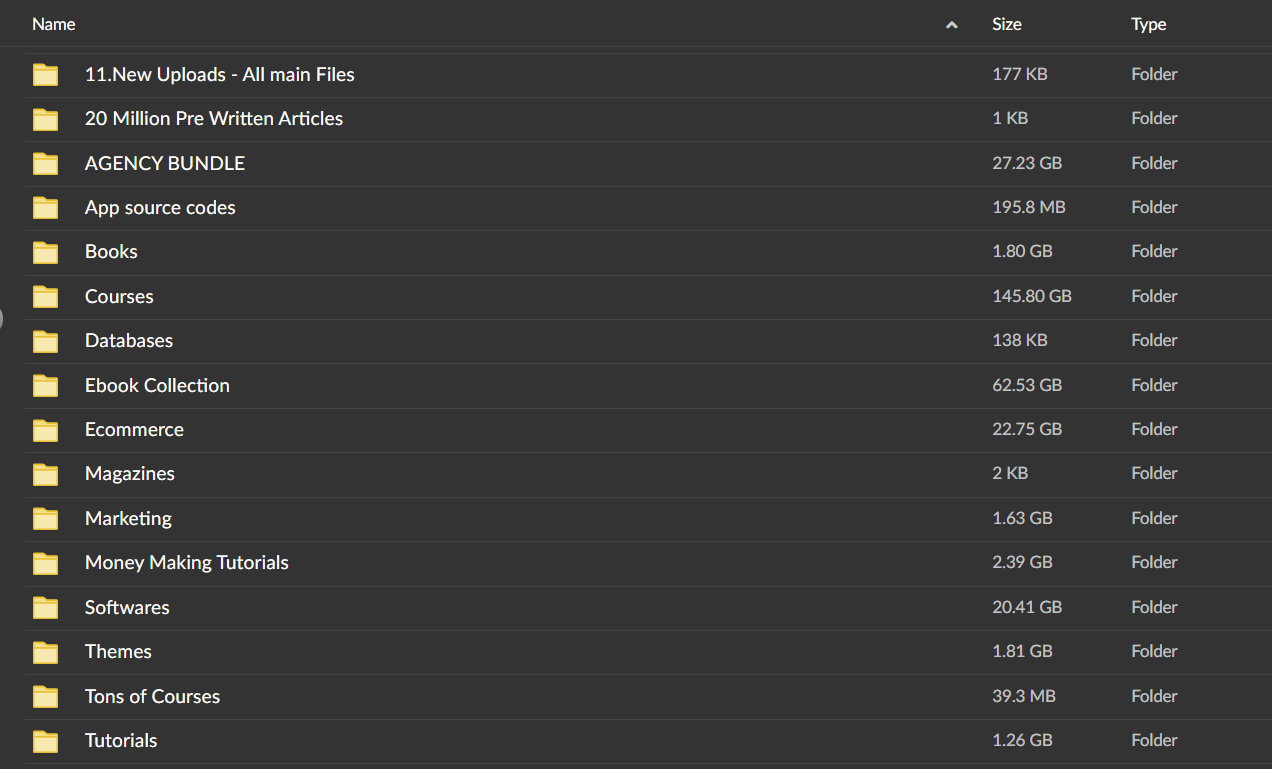The image size is (1272, 769).
Task: Open the 11.New Uploads - All main Files folder
Action: pyautogui.click(x=219, y=74)
